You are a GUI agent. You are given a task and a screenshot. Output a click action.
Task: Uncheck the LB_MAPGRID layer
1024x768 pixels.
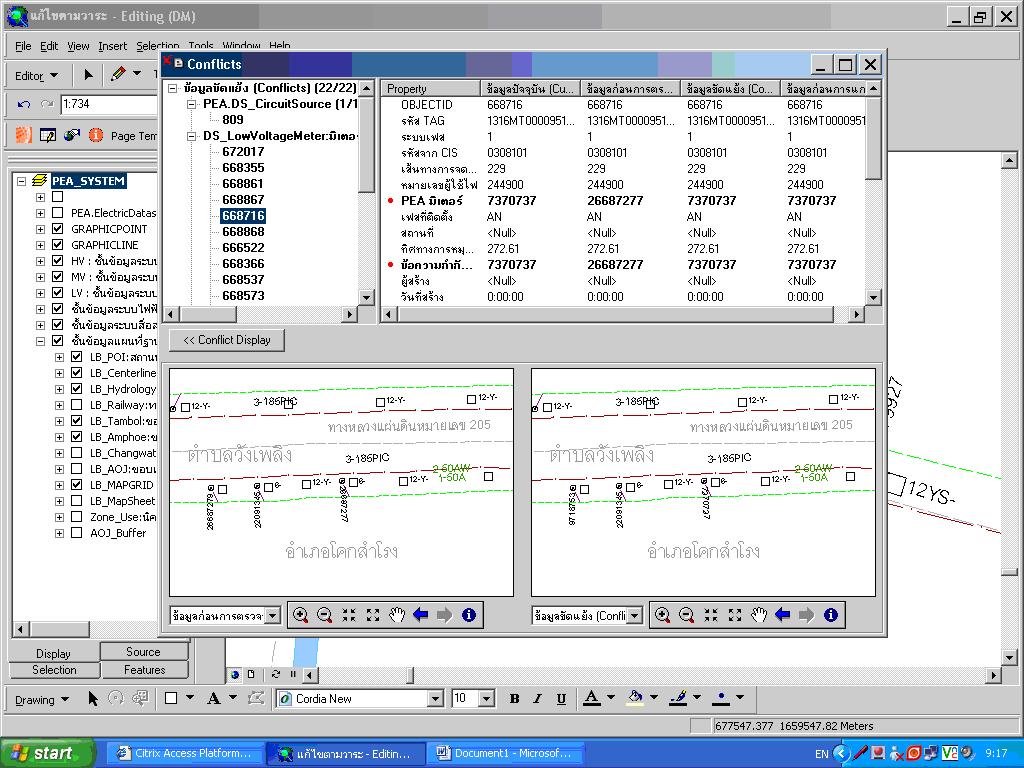tap(76, 484)
